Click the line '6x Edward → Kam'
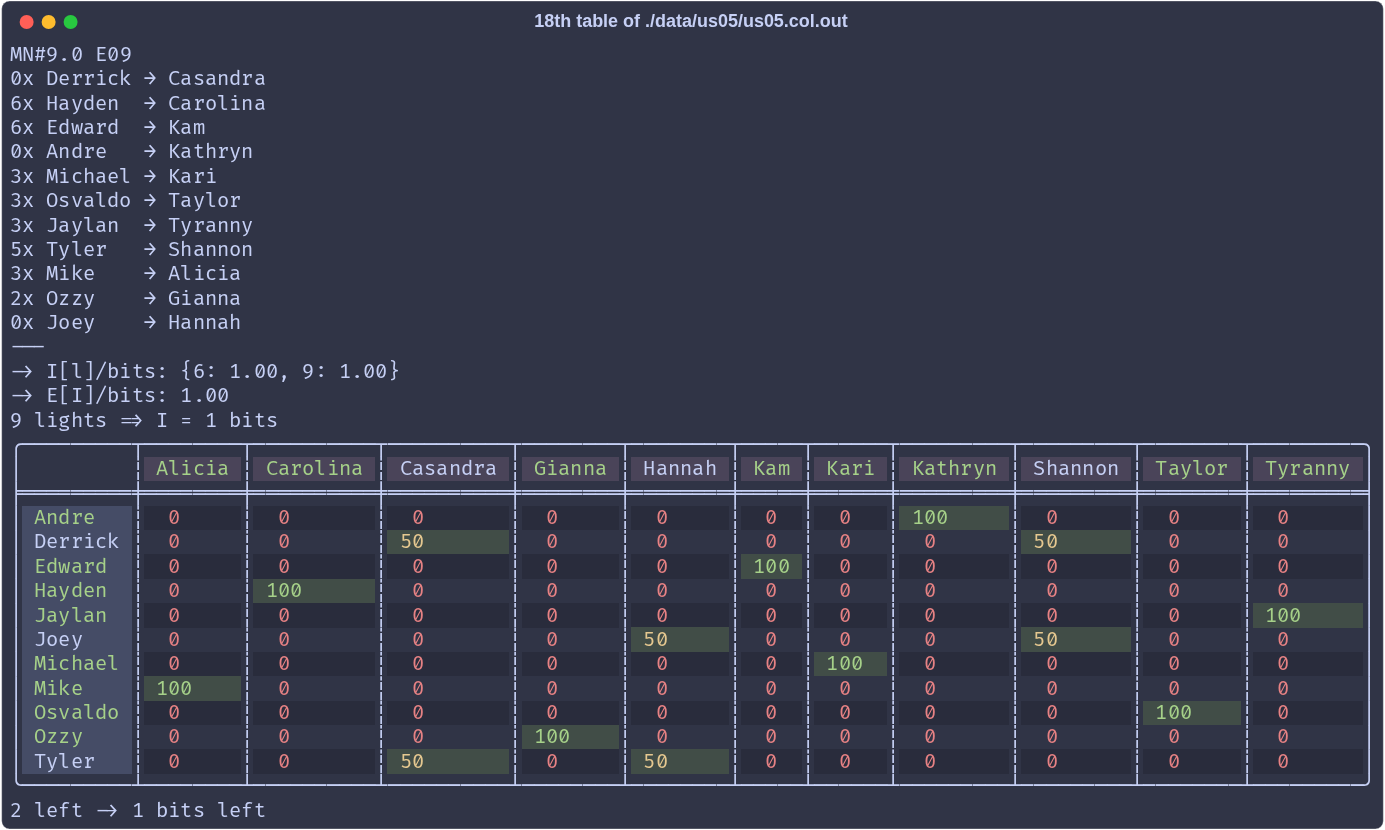 pyautogui.click(x=108, y=127)
